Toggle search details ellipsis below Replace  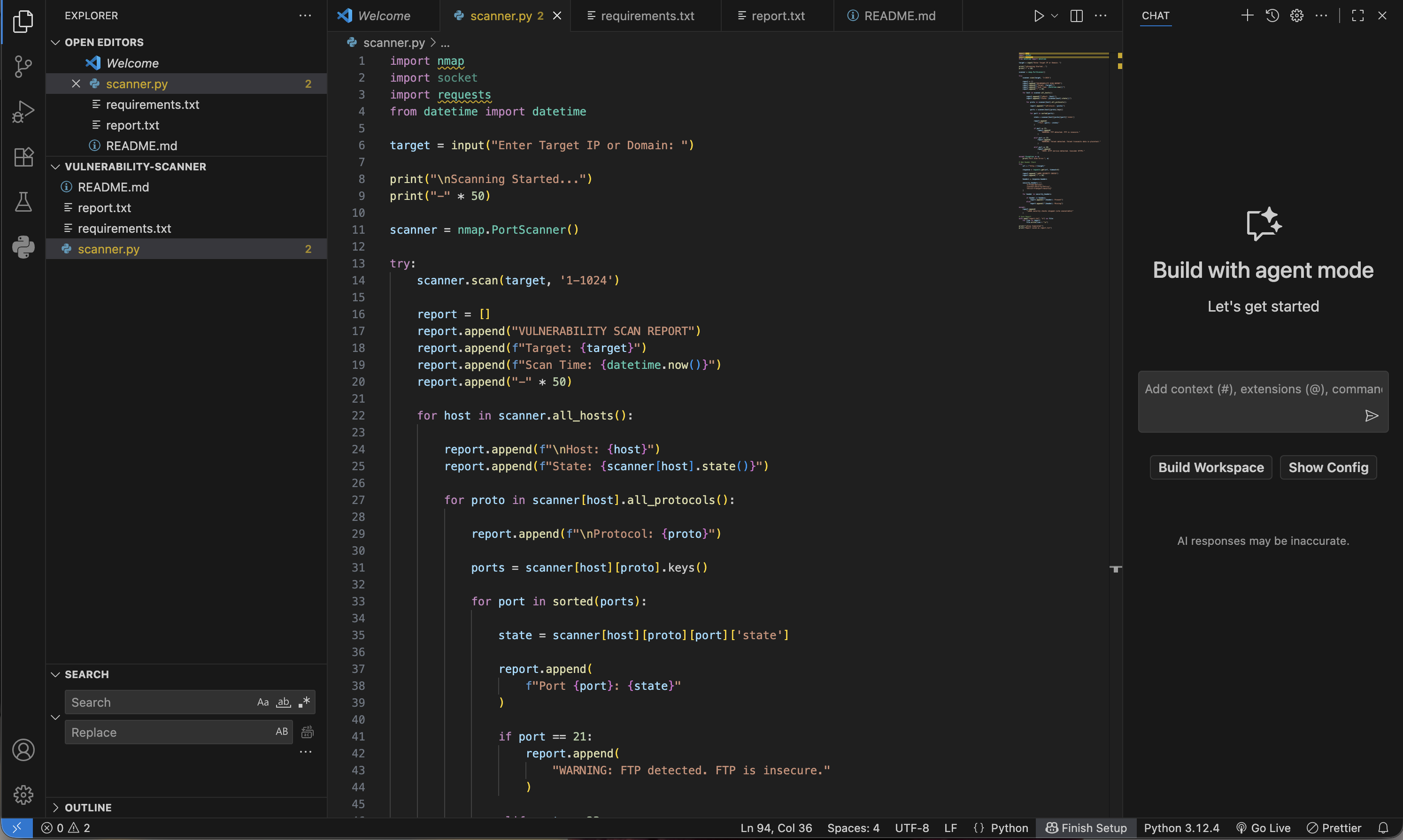tap(306, 752)
